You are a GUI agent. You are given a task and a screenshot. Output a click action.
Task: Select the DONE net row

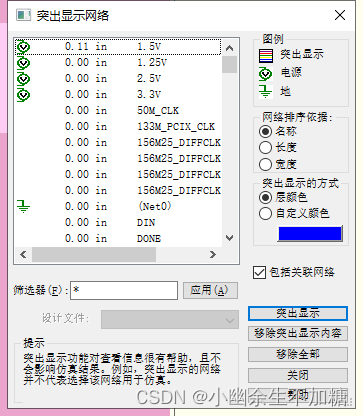pyautogui.click(x=118, y=238)
